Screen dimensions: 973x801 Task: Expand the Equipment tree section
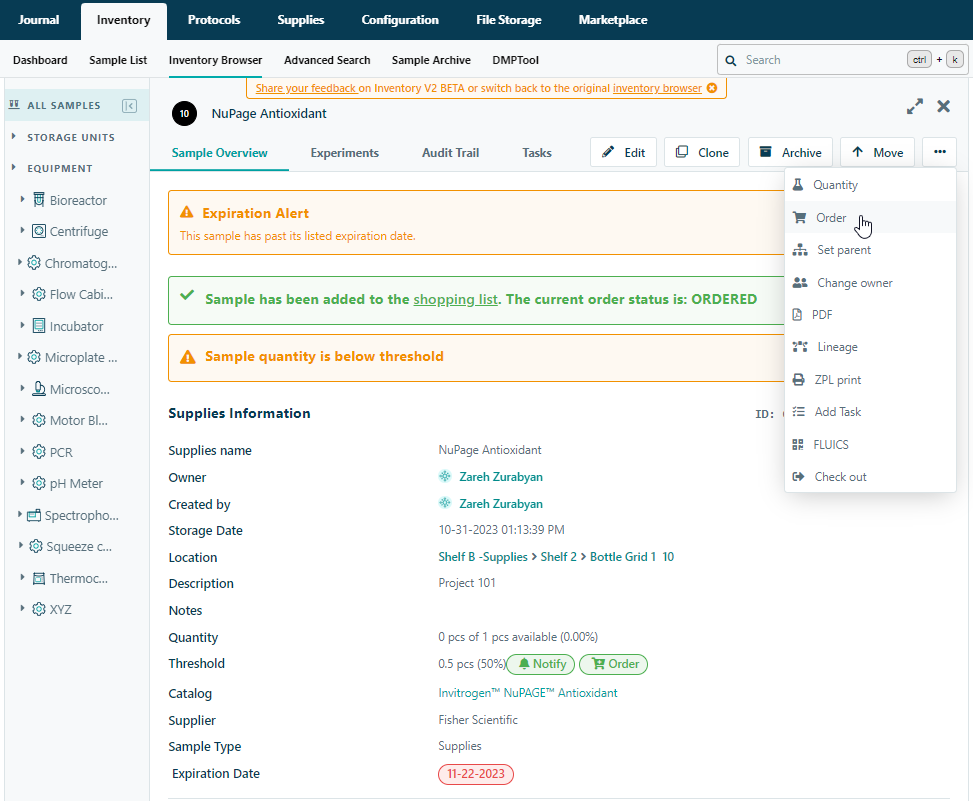(14, 168)
